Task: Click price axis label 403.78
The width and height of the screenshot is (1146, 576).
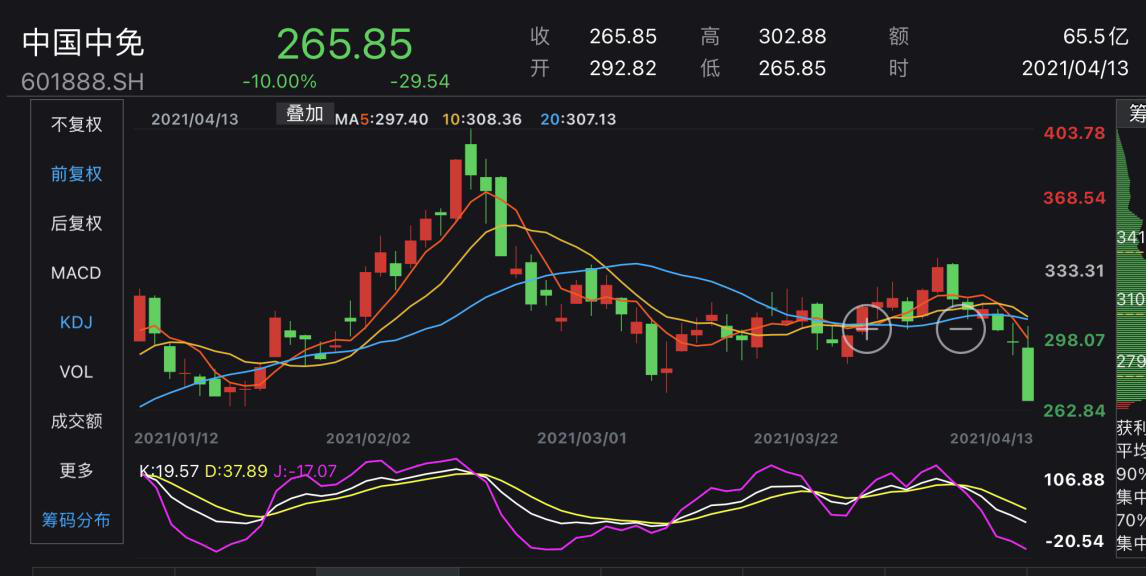Action: click(1074, 134)
